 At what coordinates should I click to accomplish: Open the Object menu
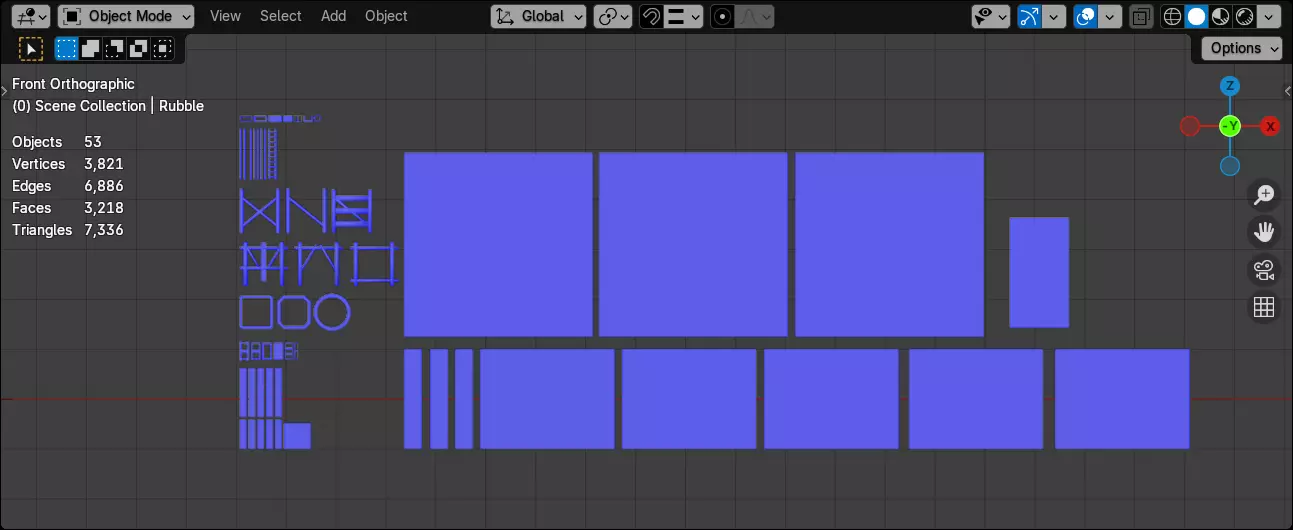[386, 16]
